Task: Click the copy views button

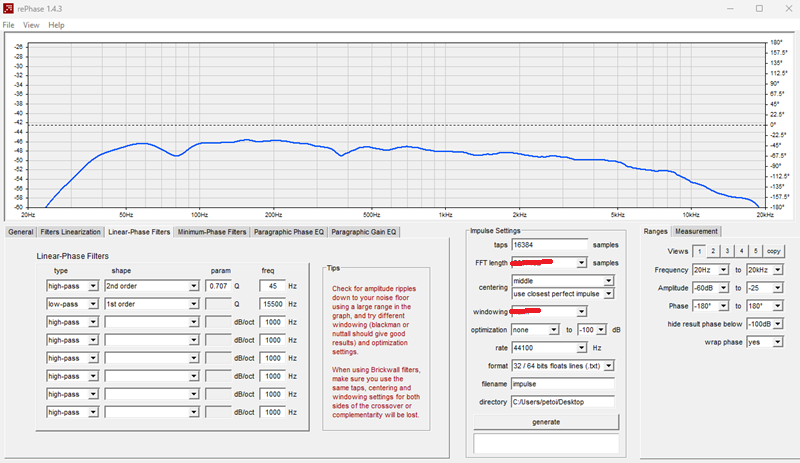Action: [x=773, y=251]
